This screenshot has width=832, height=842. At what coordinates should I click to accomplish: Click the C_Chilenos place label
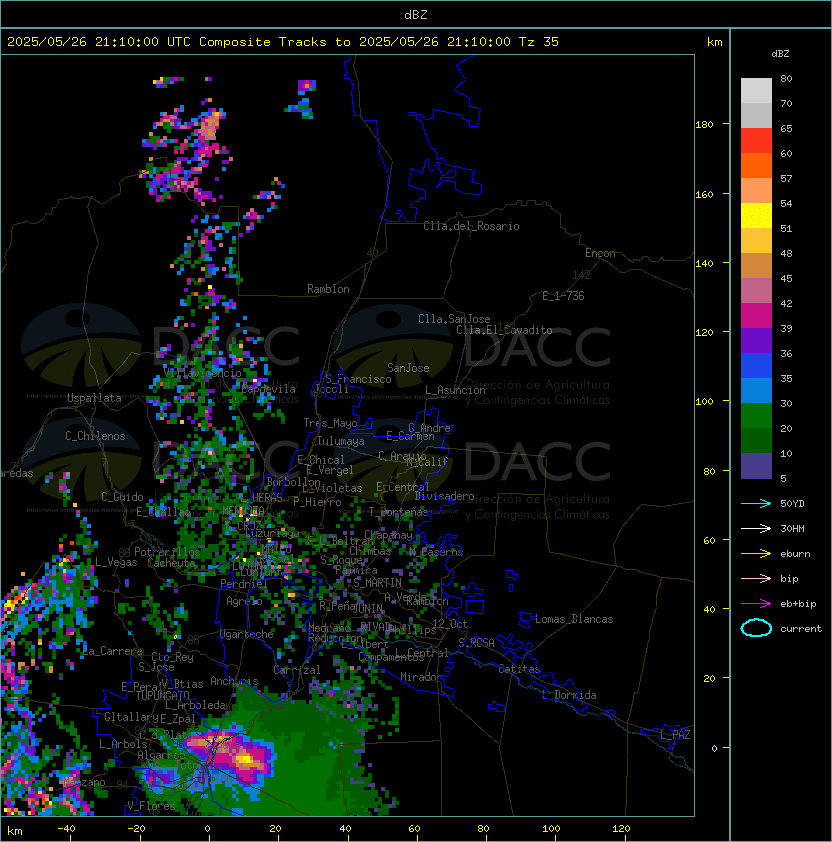(95, 436)
